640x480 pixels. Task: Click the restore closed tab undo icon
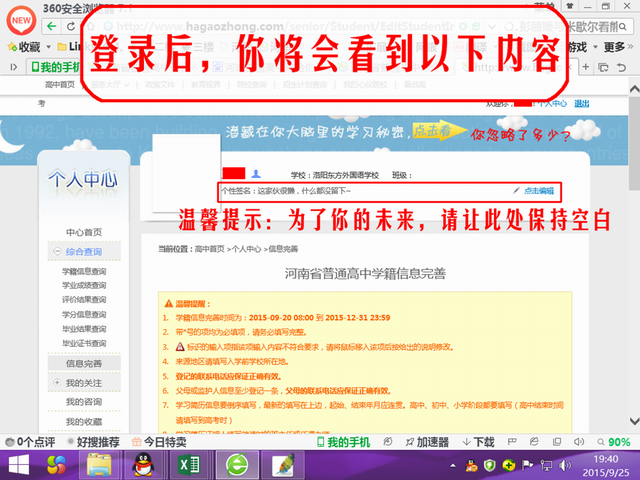(x=621, y=67)
